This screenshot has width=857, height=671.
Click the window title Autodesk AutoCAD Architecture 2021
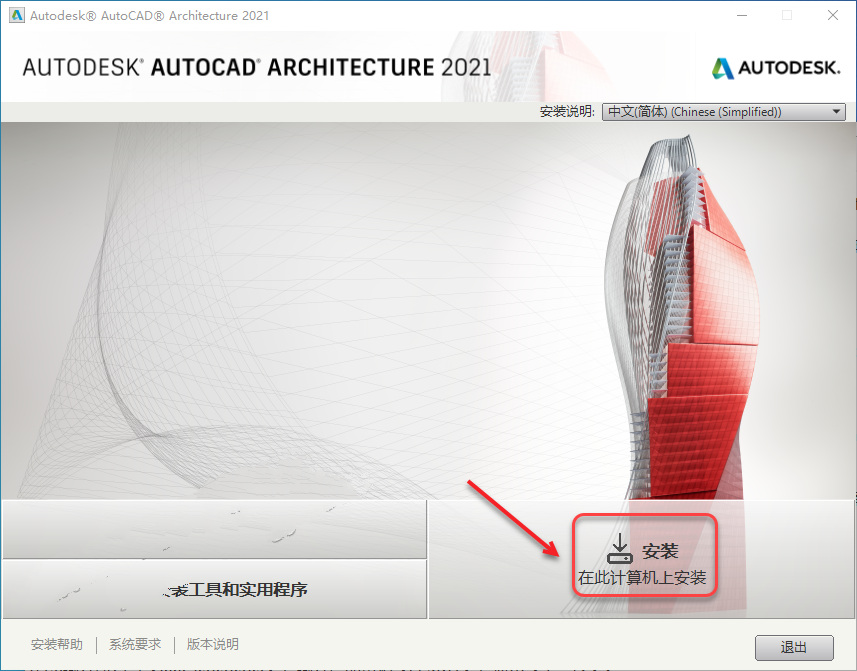(x=149, y=15)
